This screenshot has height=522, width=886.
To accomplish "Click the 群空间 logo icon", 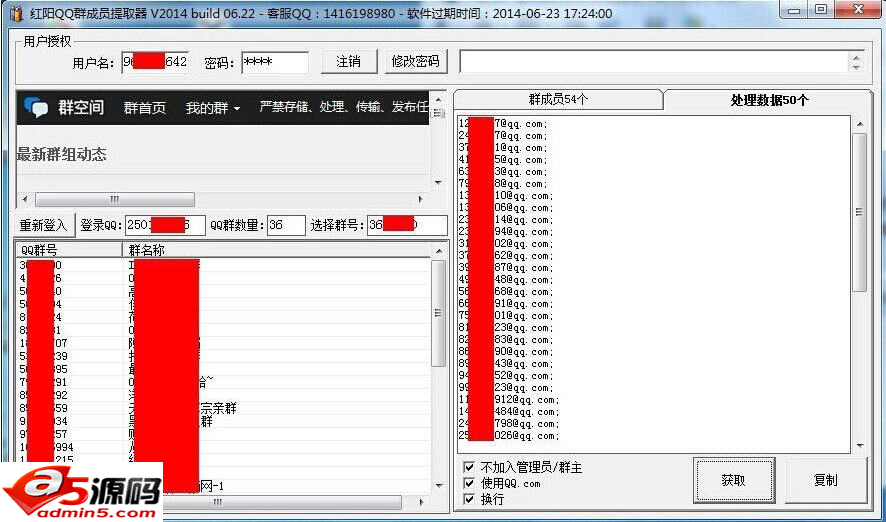I will click(x=36, y=107).
